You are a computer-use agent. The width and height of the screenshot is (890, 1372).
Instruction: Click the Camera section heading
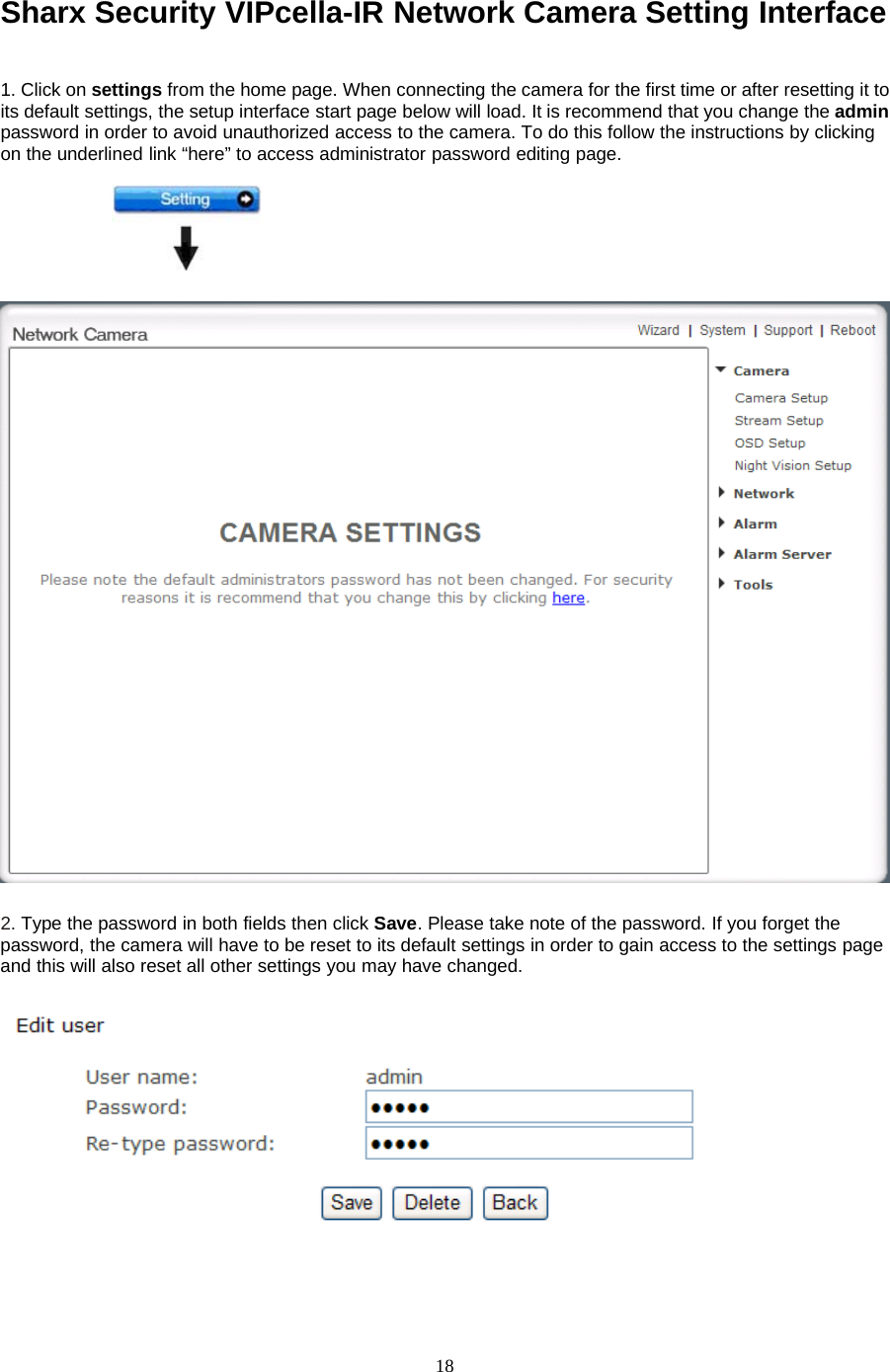click(761, 369)
